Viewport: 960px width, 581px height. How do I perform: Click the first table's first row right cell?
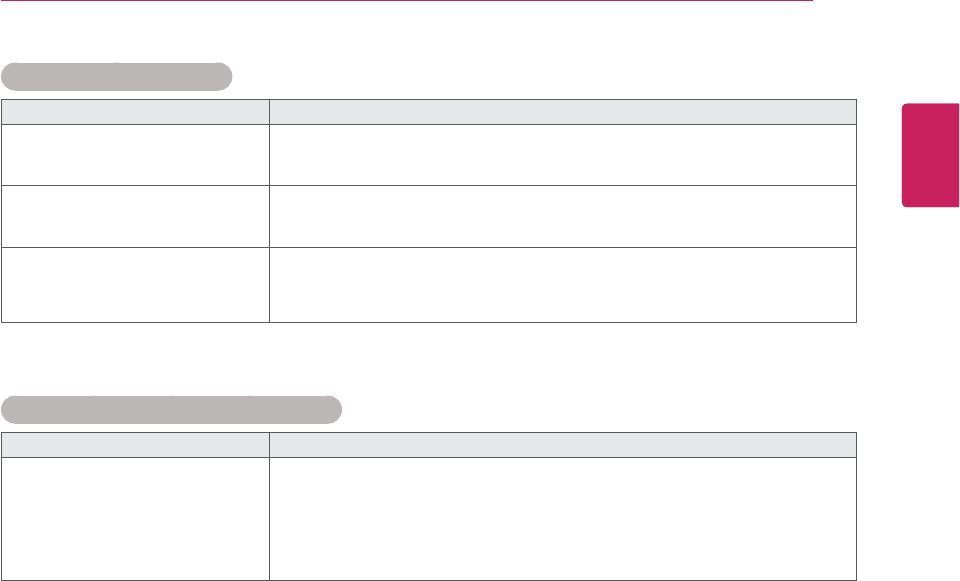[562, 154]
